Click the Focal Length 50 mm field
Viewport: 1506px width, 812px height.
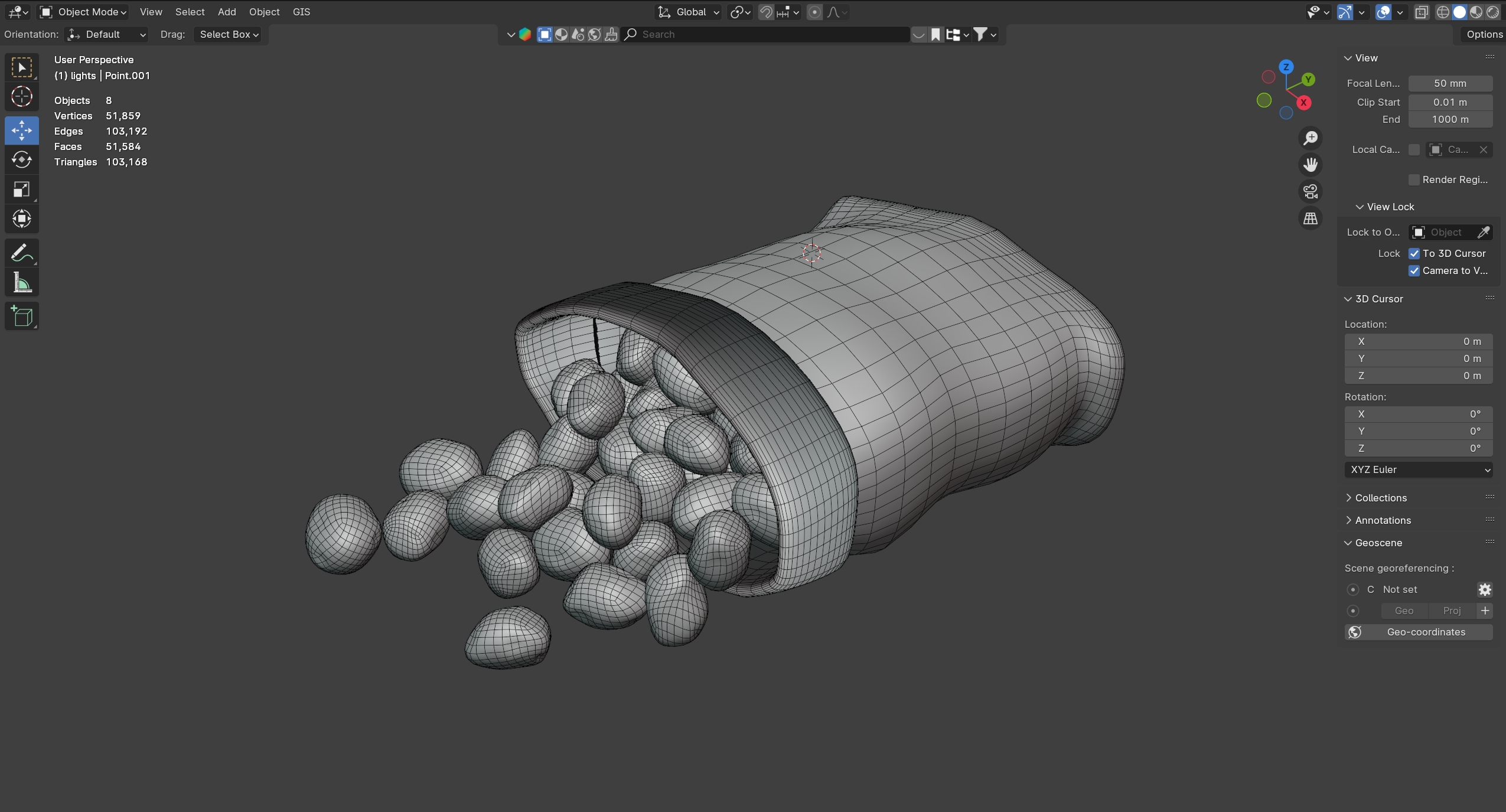click(x=1450, y=84)
